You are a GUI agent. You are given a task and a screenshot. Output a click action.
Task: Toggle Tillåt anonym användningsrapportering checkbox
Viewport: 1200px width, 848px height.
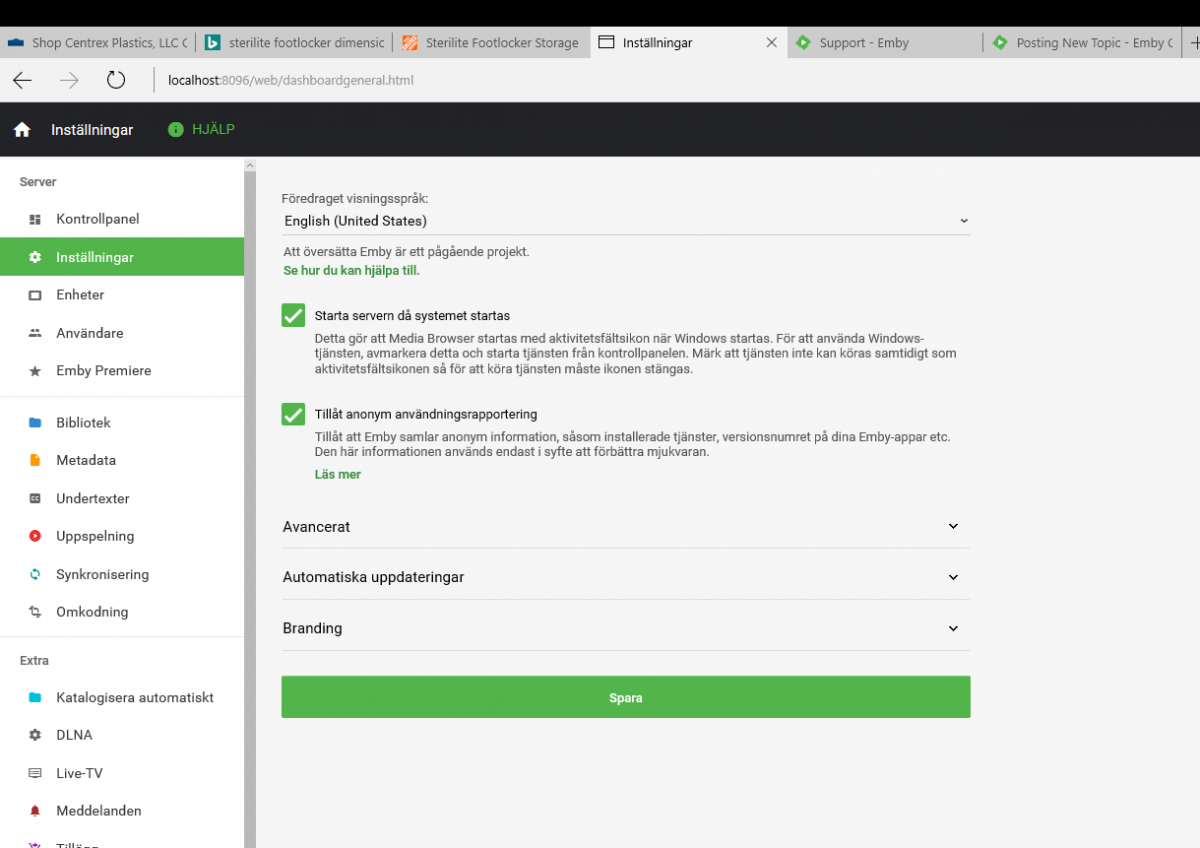pos(293,413)
